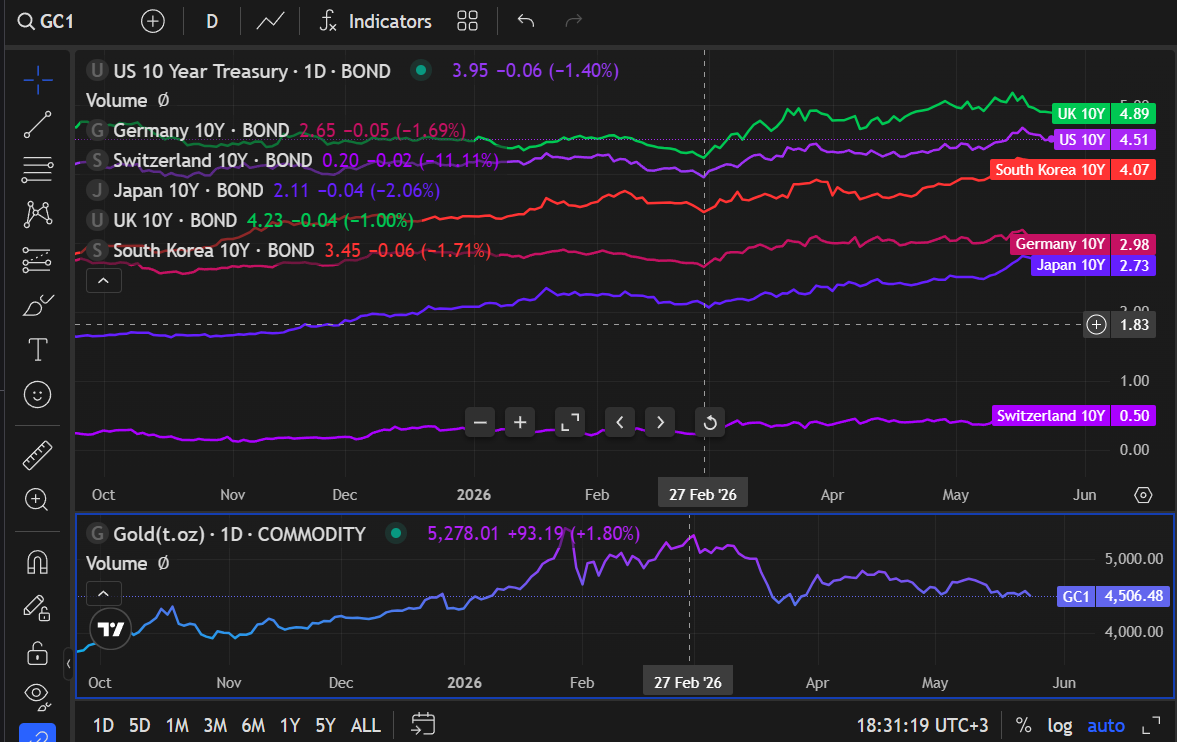This screenshot has width=1177, height=742.
Task: Select the ruler measure tool
Action: tap(38, 455)
